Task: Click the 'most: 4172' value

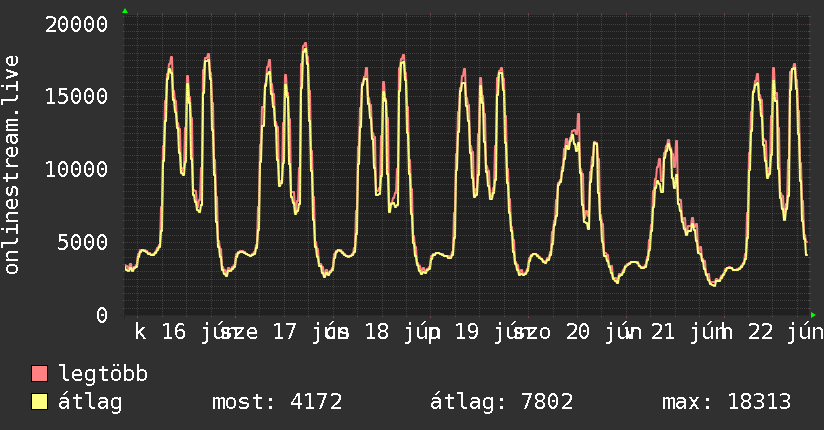Action: pyautogui.click(x=277, y=402)
